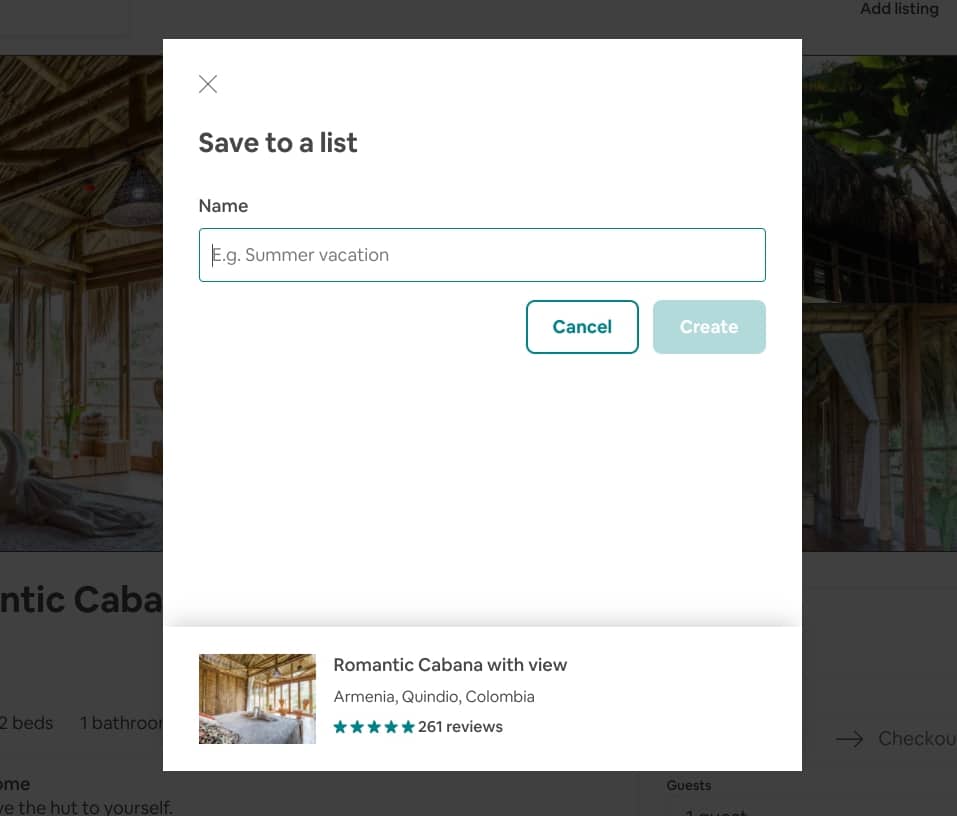Click the Save to a list heading
957x816 pixels.
click(278, 143)
